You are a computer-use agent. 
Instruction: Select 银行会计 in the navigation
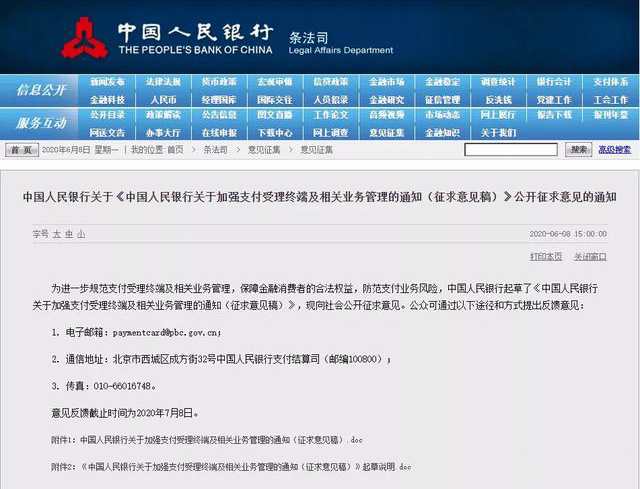tap(554, 82)
